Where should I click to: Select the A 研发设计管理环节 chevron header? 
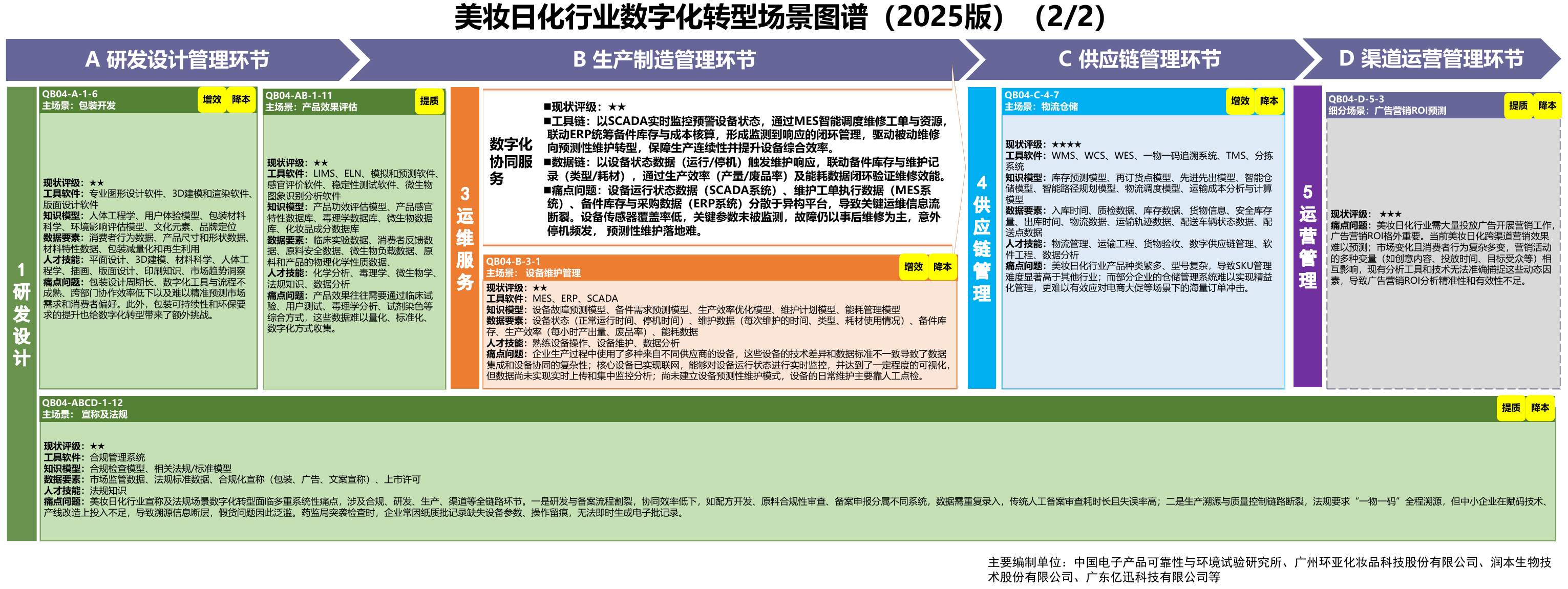[x=183, y=60]
